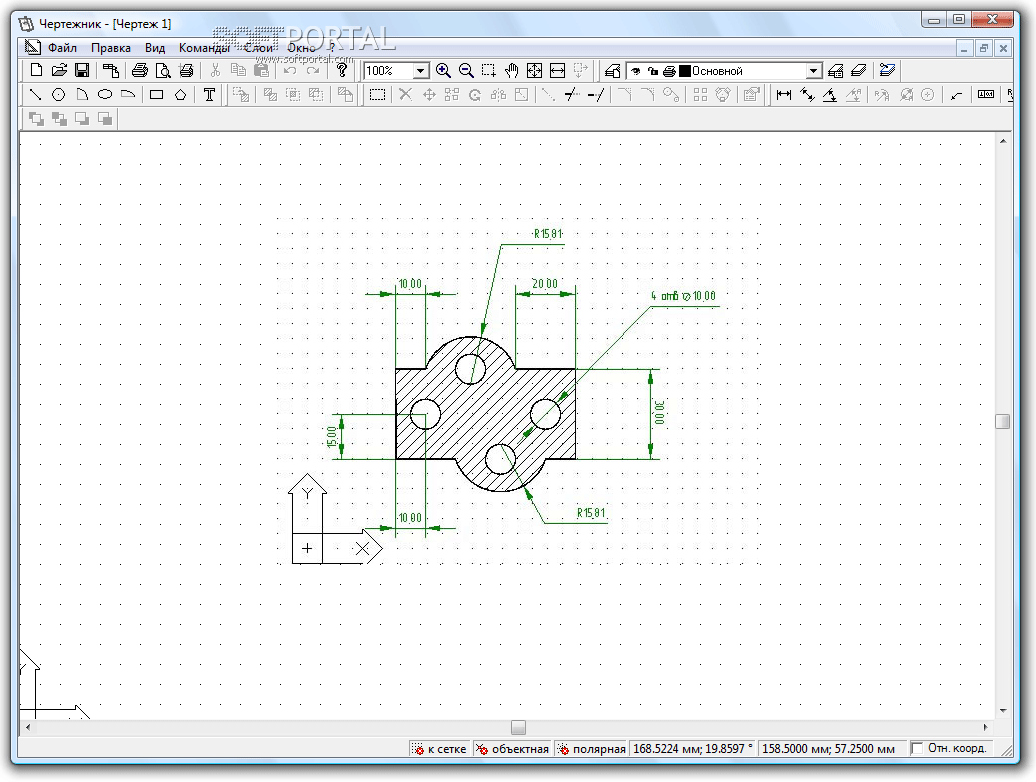Image resolution: width=1036 pixels, height=782 pixels.
Task: Choose the trim line tool
Action: [572, 94]
